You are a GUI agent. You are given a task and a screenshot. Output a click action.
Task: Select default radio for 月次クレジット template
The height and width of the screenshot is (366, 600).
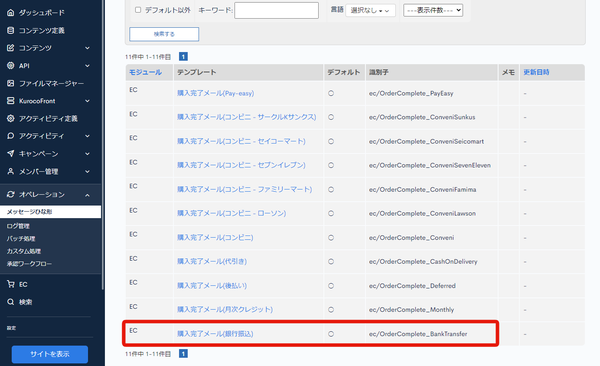tap(331, 310)
